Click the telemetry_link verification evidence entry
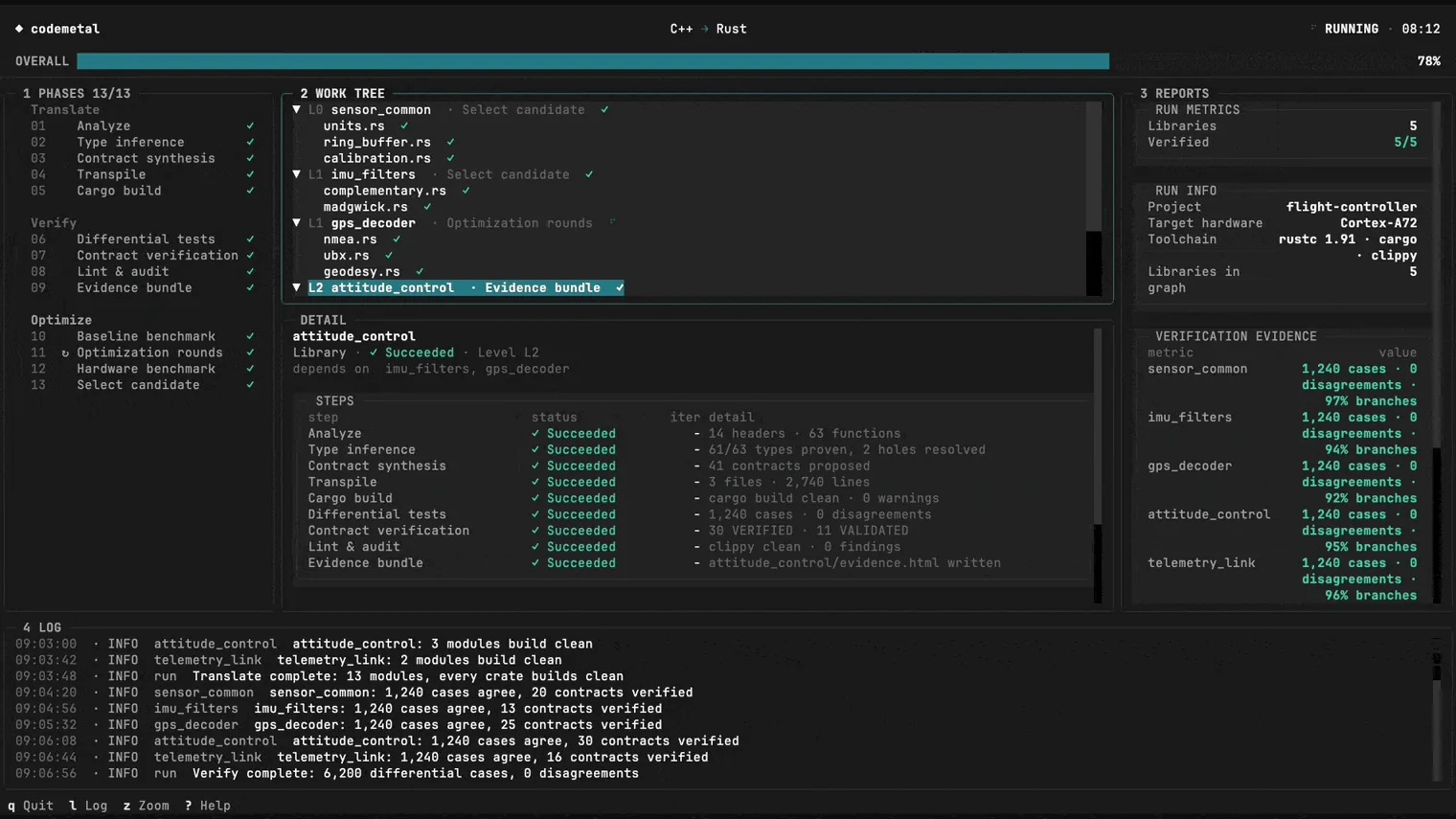The height and width of the screenshot is (819, 1456). 1282,580
